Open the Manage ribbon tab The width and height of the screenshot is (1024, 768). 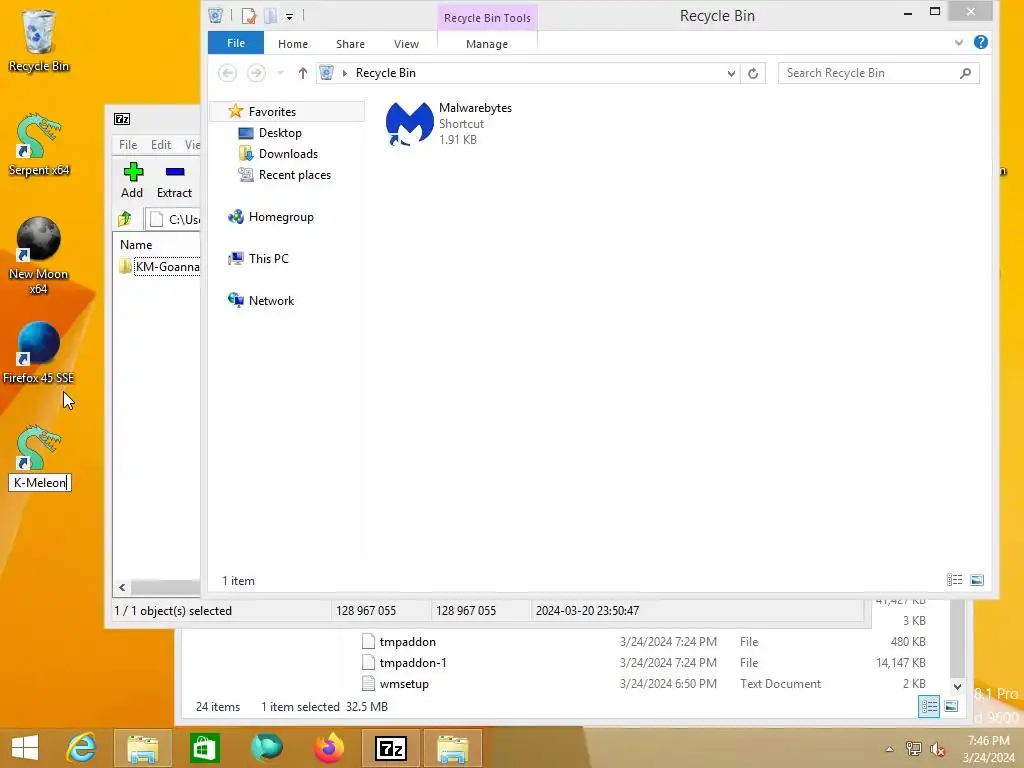coord(487,44)
